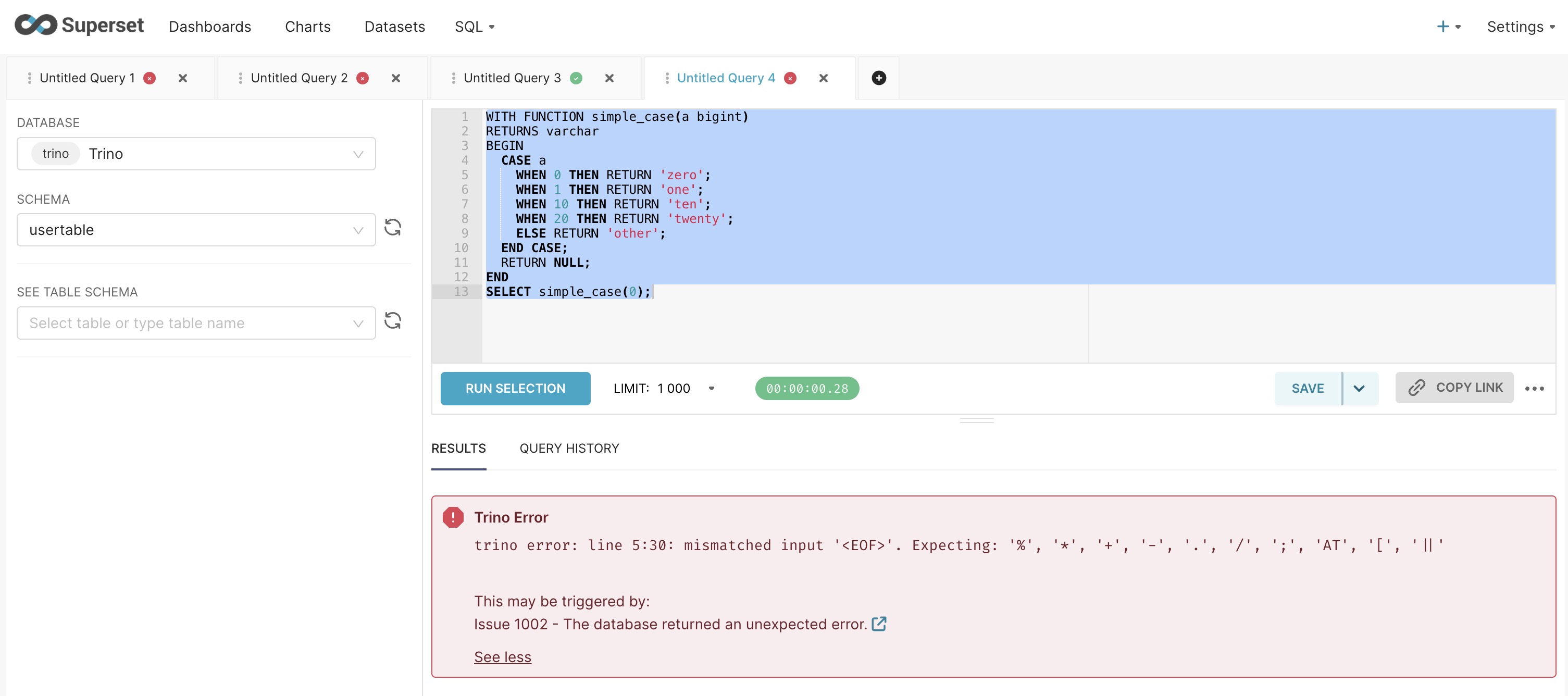1568x696 pixels.
Task: Refresh the schema list icon
Action: click(x=393, y=228)
